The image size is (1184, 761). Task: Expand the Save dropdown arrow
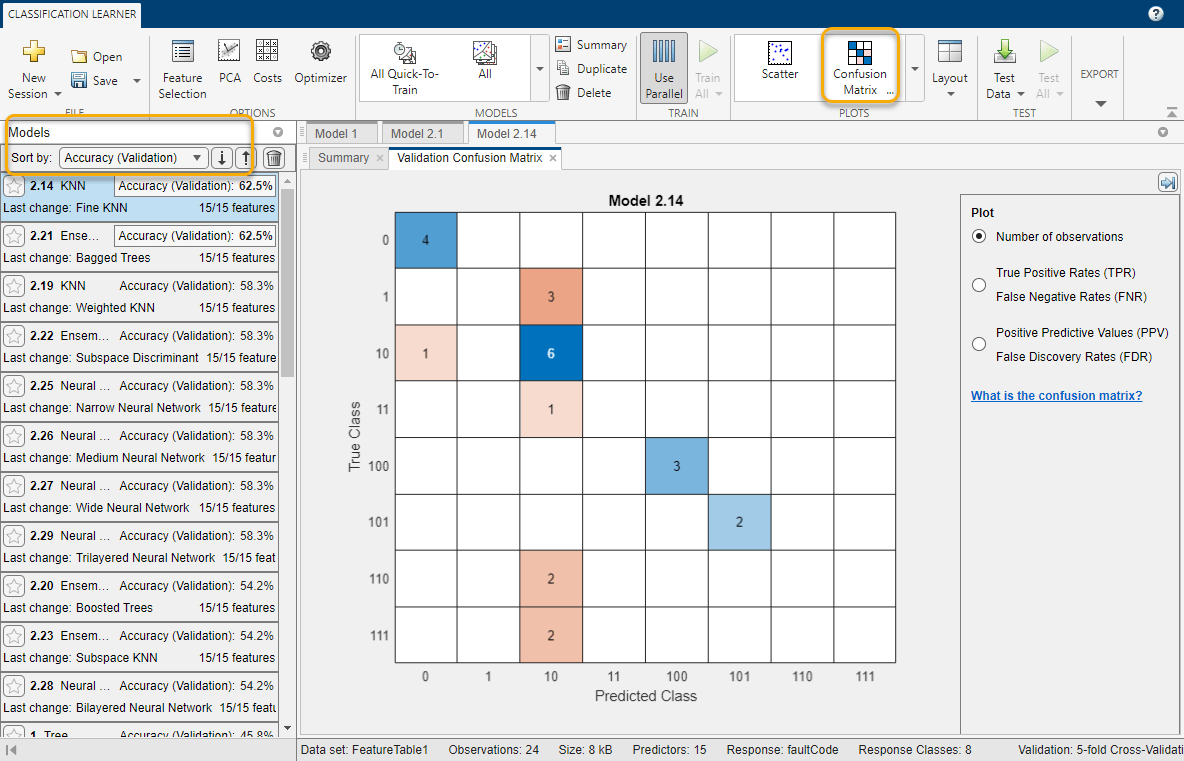click(137, 81)
